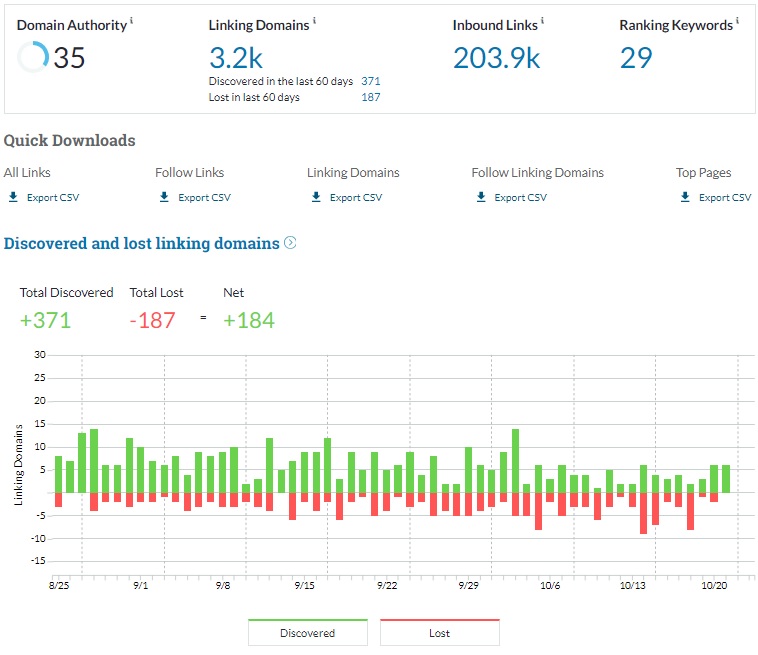Export CSV for All Links

point(53,197)
